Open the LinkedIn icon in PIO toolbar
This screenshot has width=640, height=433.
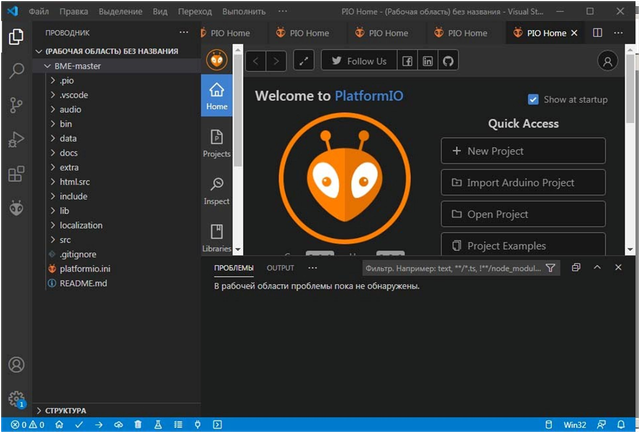(x=428, y=61)
